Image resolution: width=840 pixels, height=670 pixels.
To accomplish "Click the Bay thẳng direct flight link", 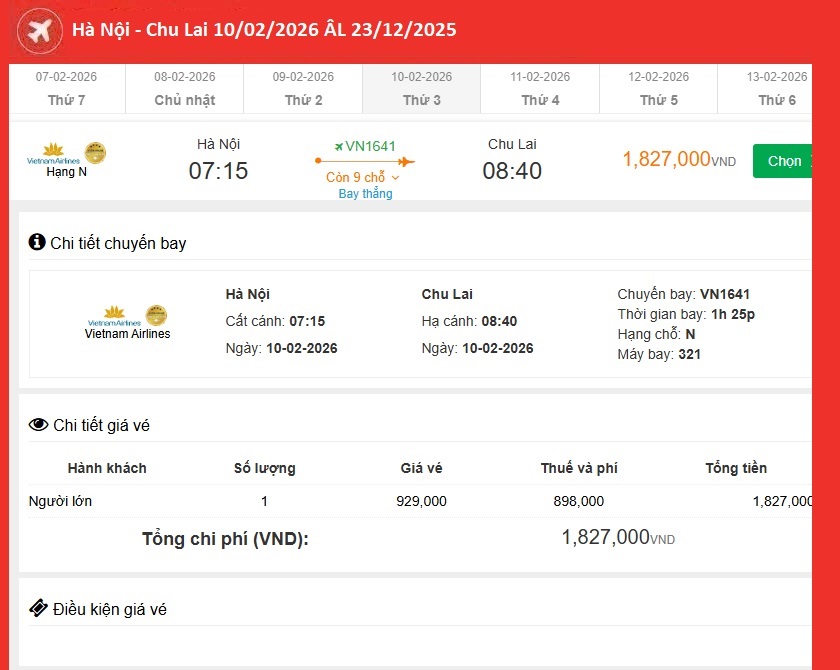I will 365,194.
